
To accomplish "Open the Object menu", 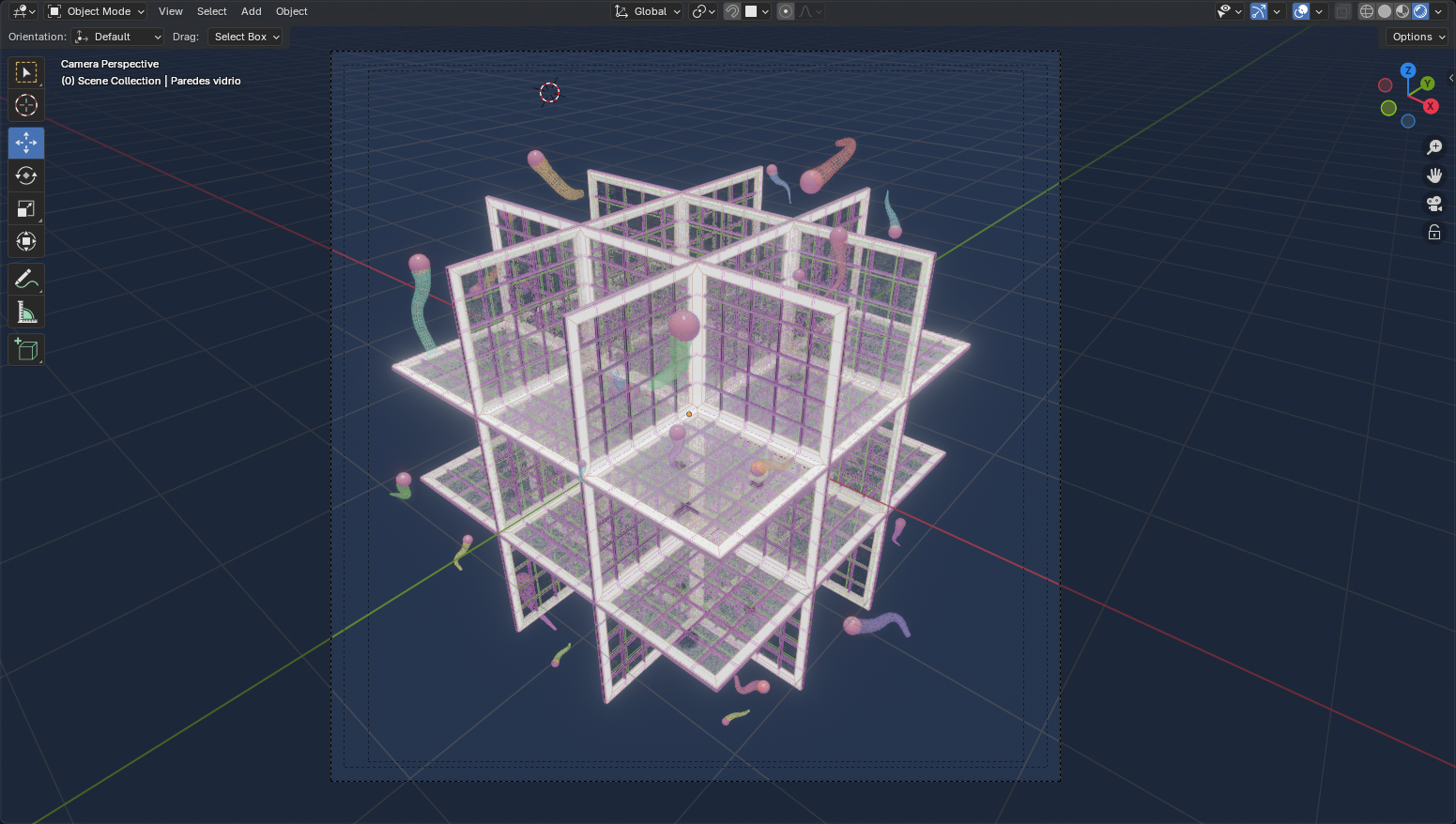I will [x=291, y=11].
